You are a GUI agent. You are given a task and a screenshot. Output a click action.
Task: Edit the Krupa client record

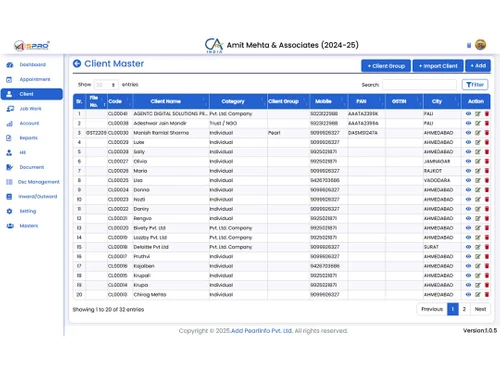(478, 285)
